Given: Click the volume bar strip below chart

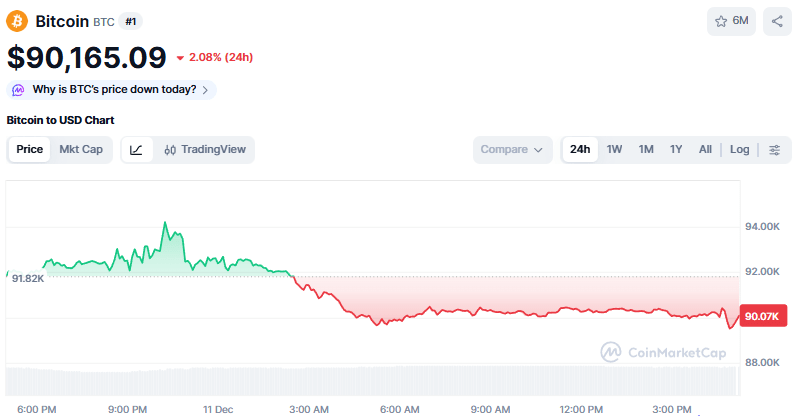Looking at the screenshot, I should tap(370, 381).
